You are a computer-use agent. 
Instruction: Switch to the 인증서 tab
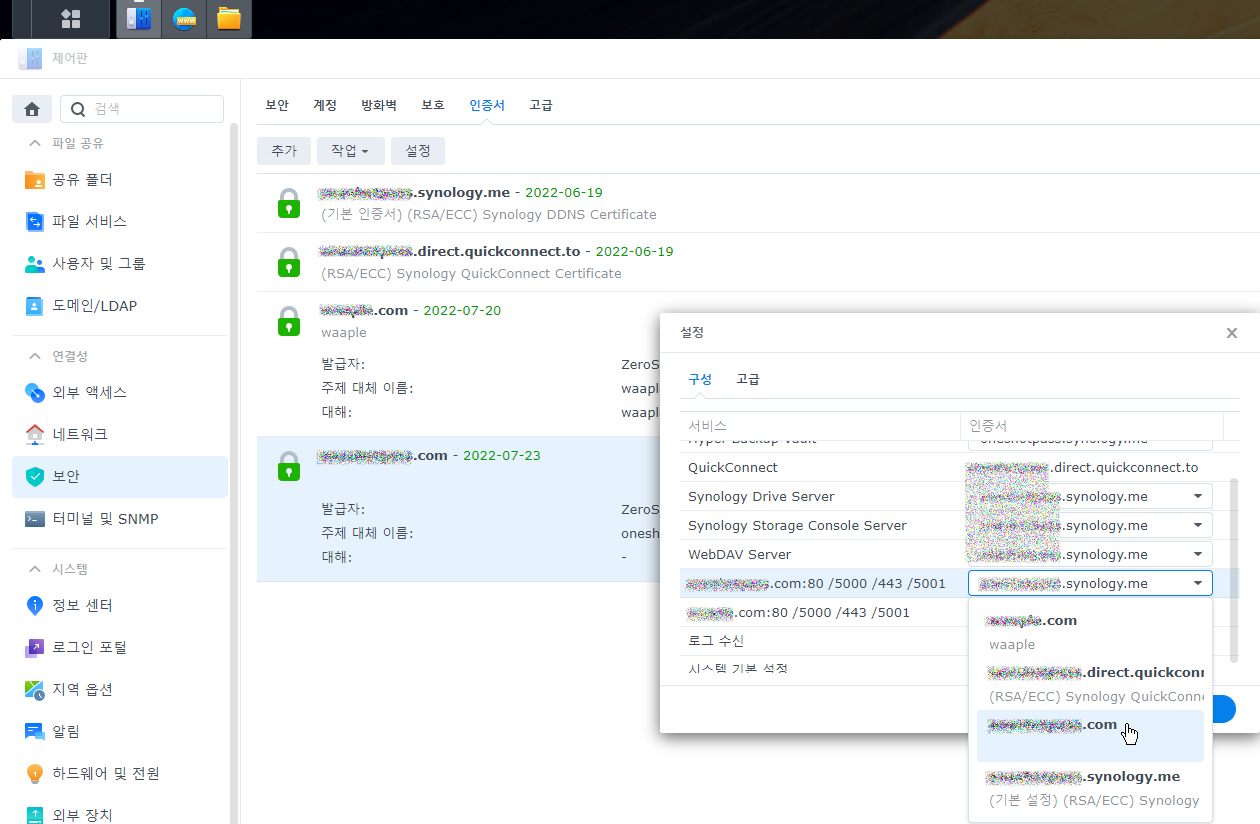[487, 105]
